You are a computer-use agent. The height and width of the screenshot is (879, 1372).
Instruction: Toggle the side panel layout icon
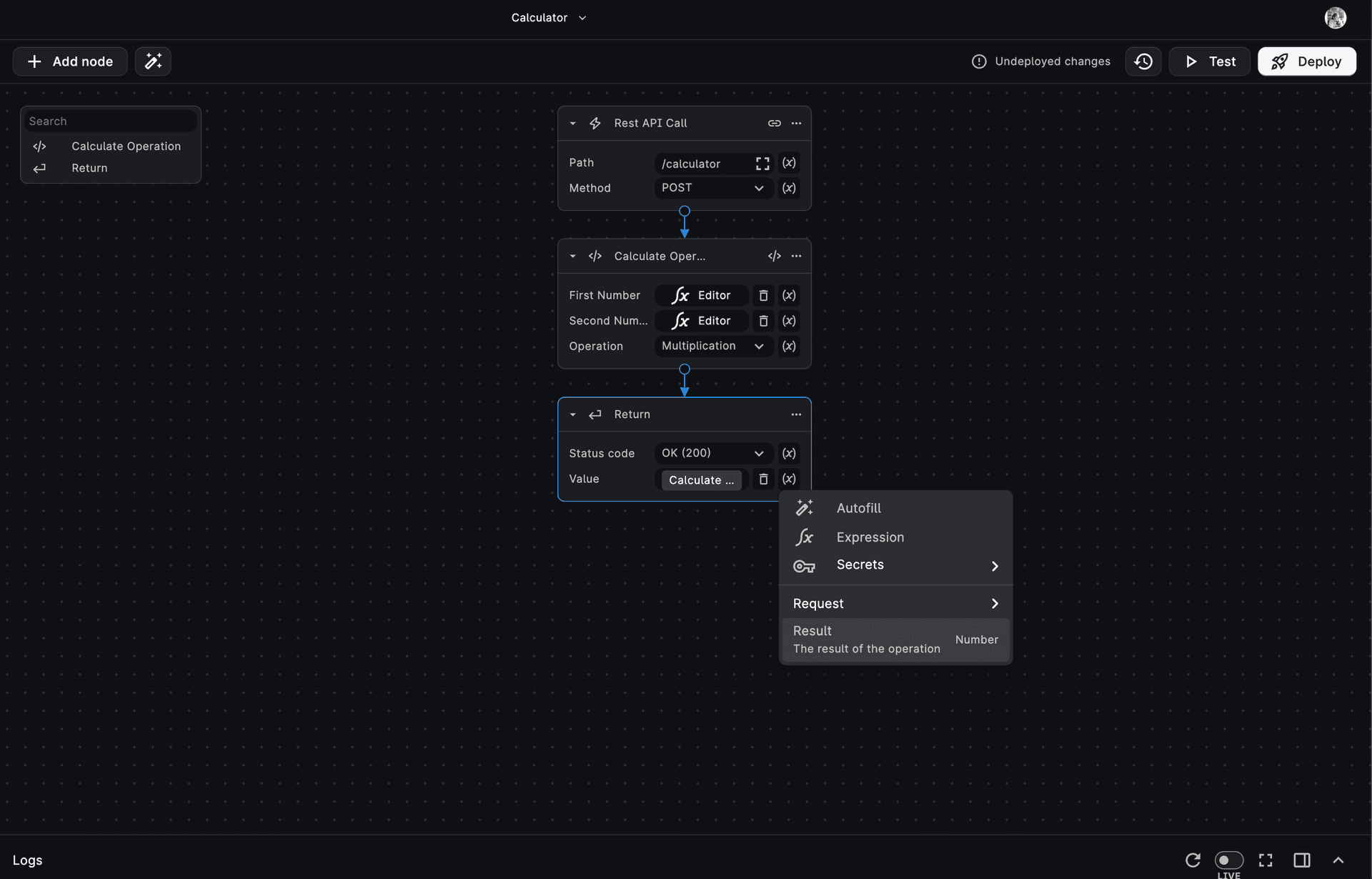1301,860
